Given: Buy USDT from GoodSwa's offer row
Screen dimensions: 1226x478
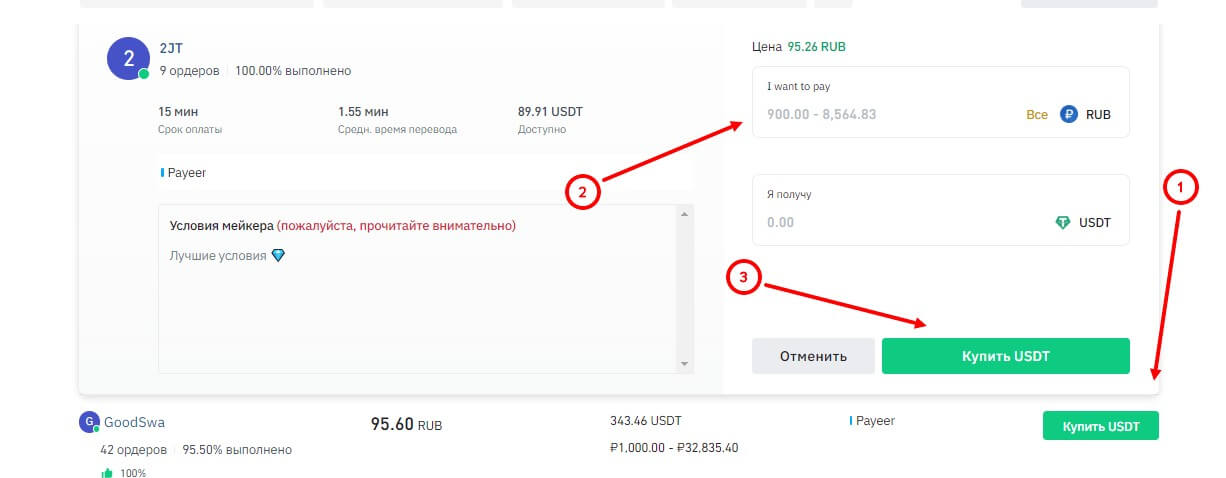Looking at the screenshot, I should (x=1099, y=426).
